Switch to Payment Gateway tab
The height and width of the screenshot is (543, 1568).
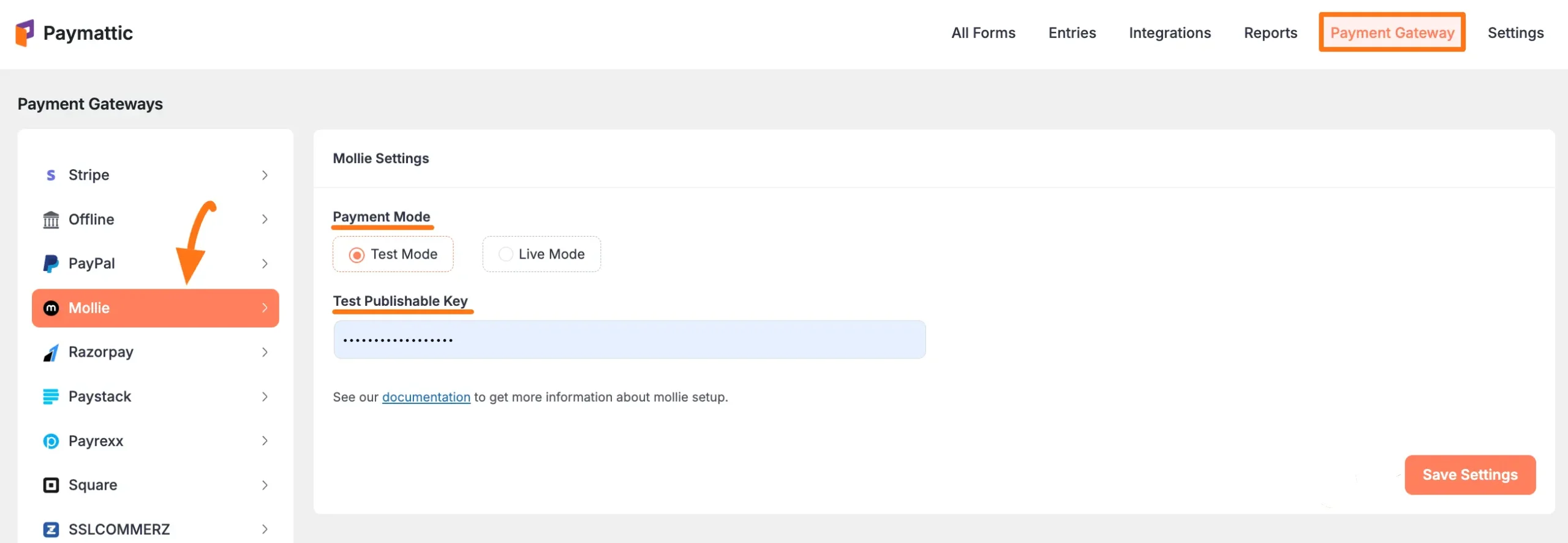[x=1392, y=32]
